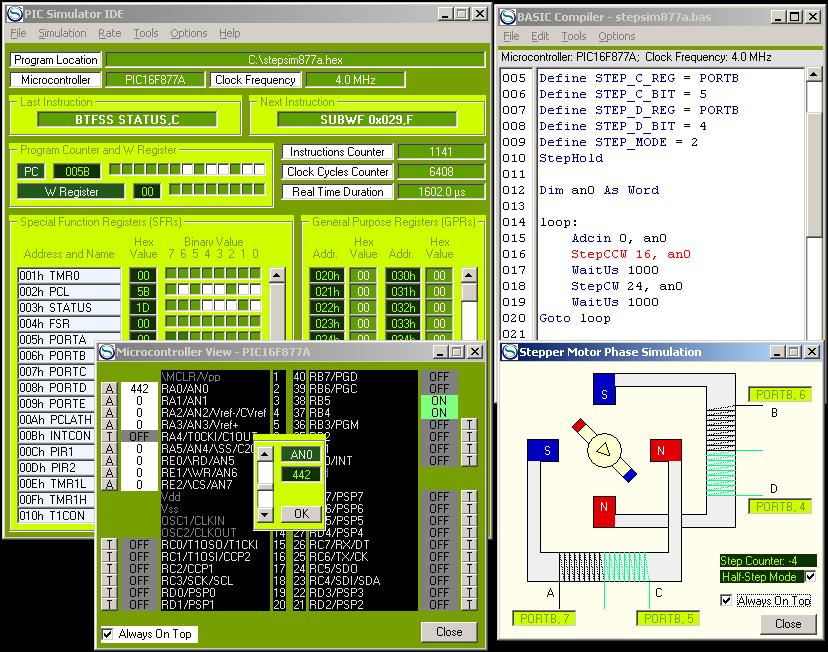This screenshot has width=828, height=652.
Task: Click the 020h general purpose register address
Action: coord(327,276)
